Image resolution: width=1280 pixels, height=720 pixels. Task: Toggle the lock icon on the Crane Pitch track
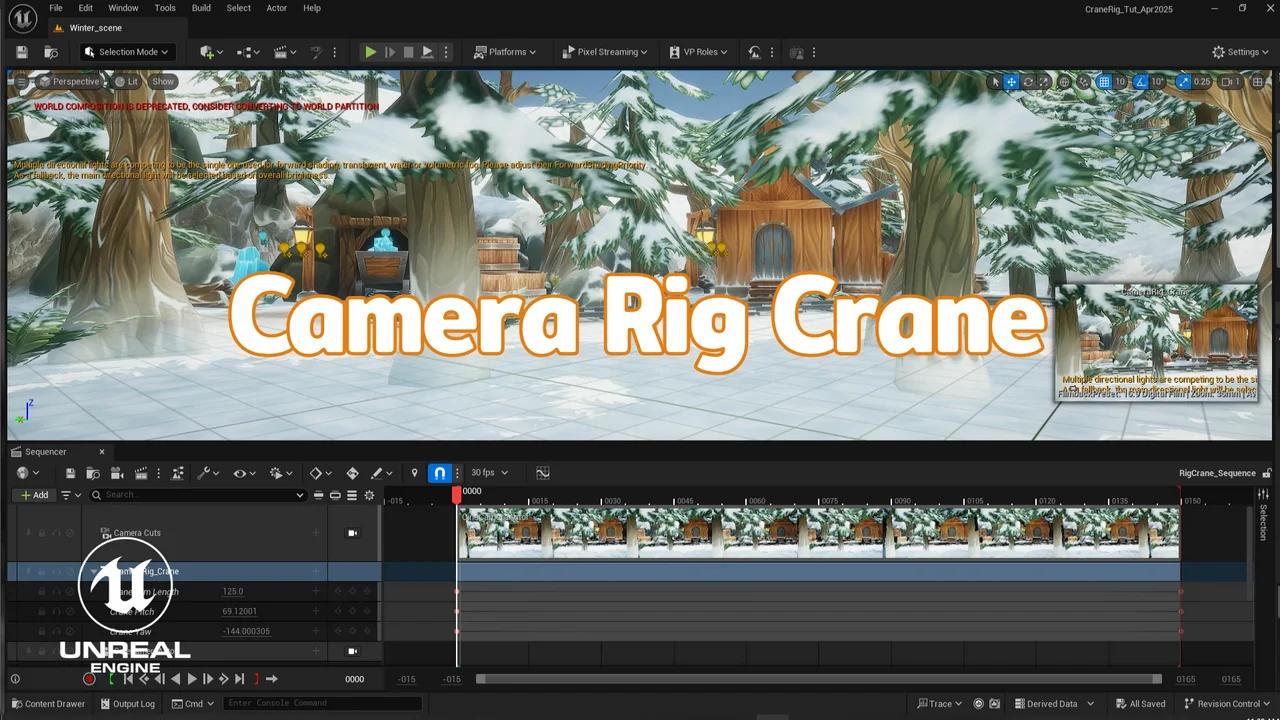pyautogui.click(x=41, y=611)
